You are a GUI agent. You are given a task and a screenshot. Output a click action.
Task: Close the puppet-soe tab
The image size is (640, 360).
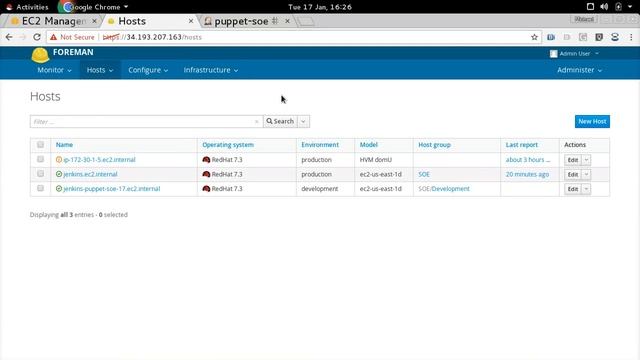[x=287, y=21]
